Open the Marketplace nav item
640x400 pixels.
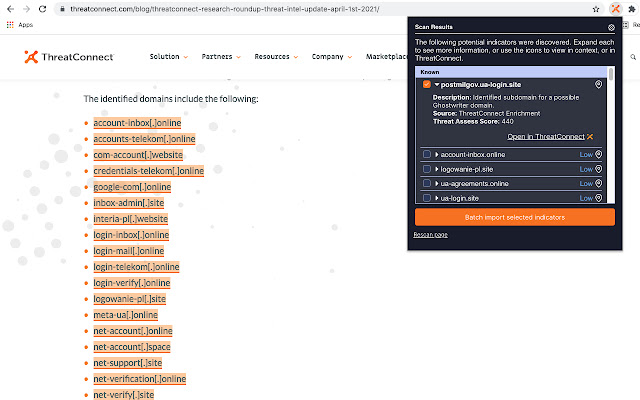pyautogui.click(x=386, y=57)
